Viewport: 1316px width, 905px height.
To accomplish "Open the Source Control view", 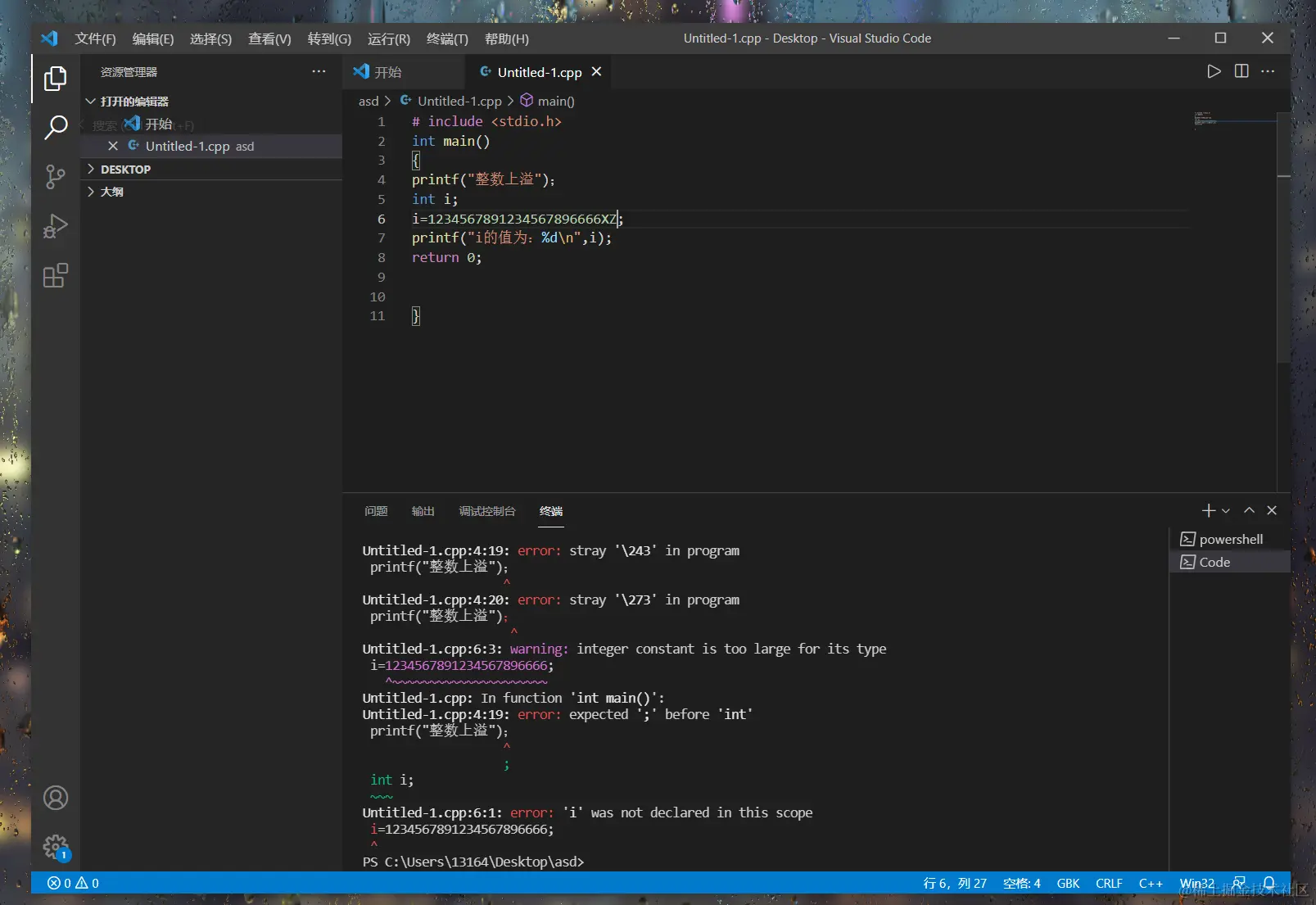I will click(56, 177).
